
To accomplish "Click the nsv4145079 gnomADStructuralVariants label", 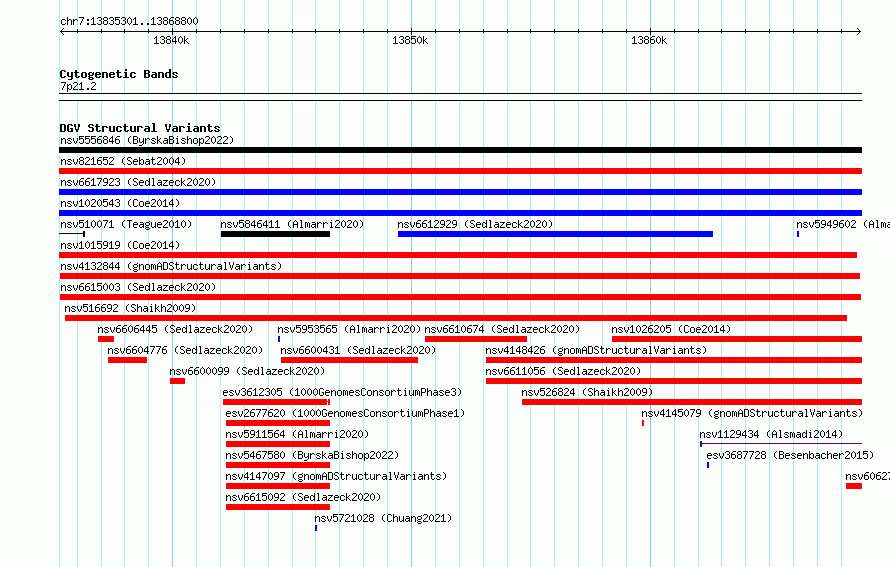I will coord(752,413).
